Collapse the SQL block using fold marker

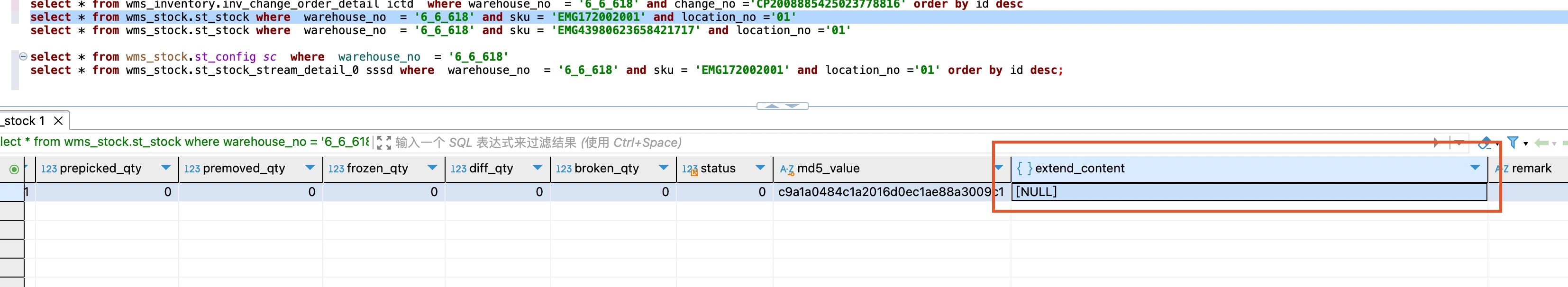coord(23,56)
